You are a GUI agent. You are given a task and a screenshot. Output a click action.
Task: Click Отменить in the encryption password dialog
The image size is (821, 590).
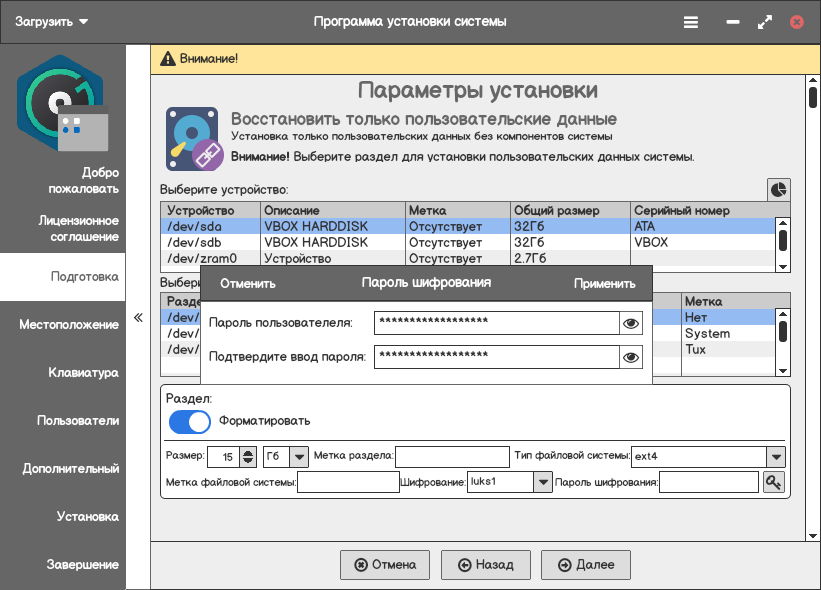pyautogui.click(x=247, y=284)
